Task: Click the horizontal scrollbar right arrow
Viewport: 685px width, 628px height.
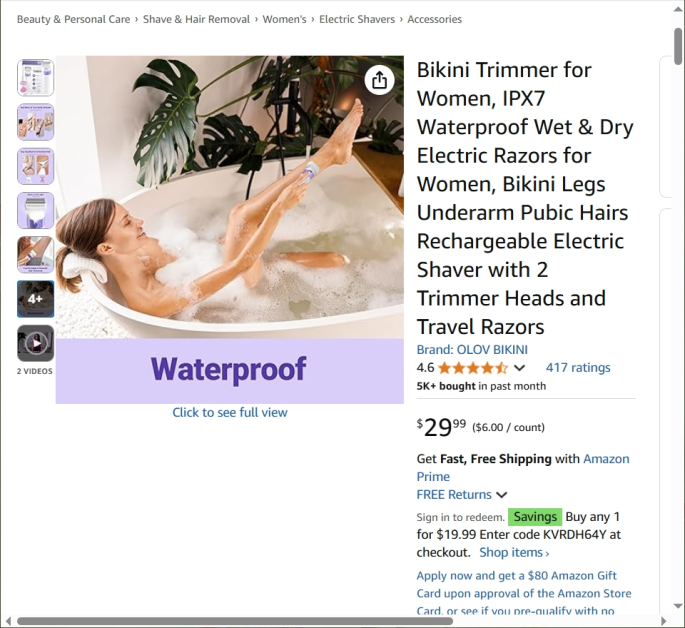Action: tap(664, 621)
